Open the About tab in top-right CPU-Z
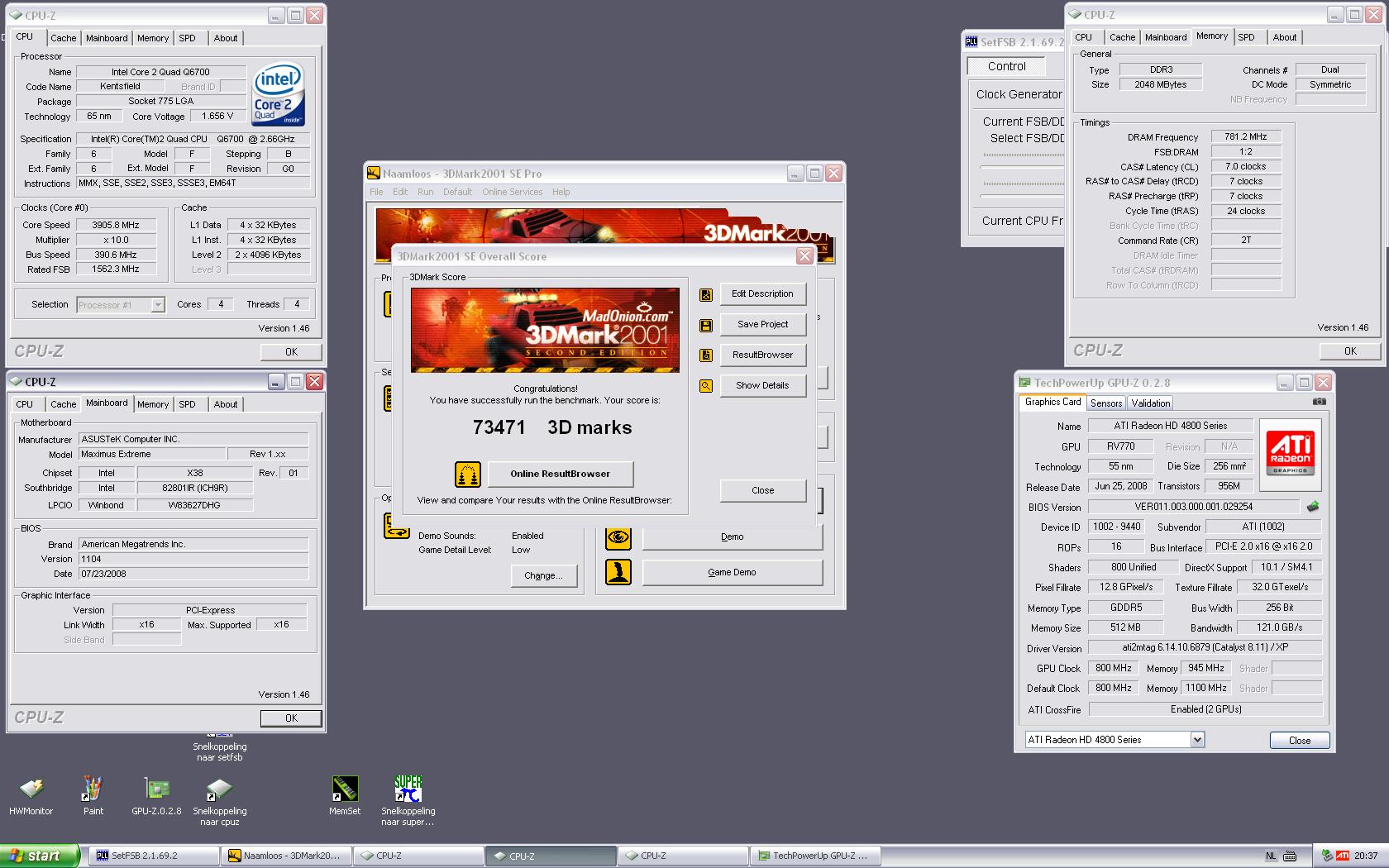The width and height of the screenshot is (1389, 868). click(1284, 37)
